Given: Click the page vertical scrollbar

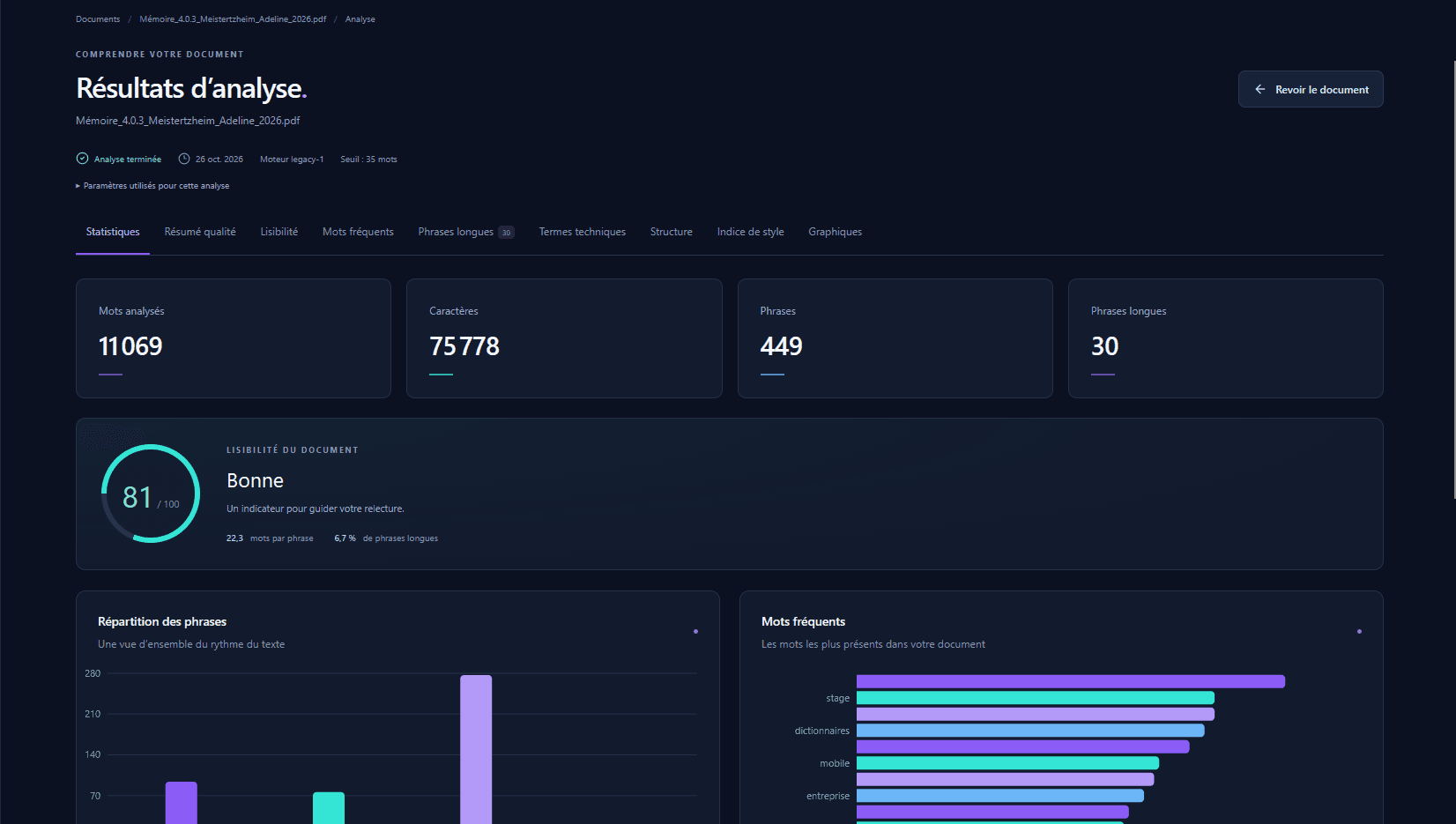Looking at the screenshot, I should [1453, 279].
